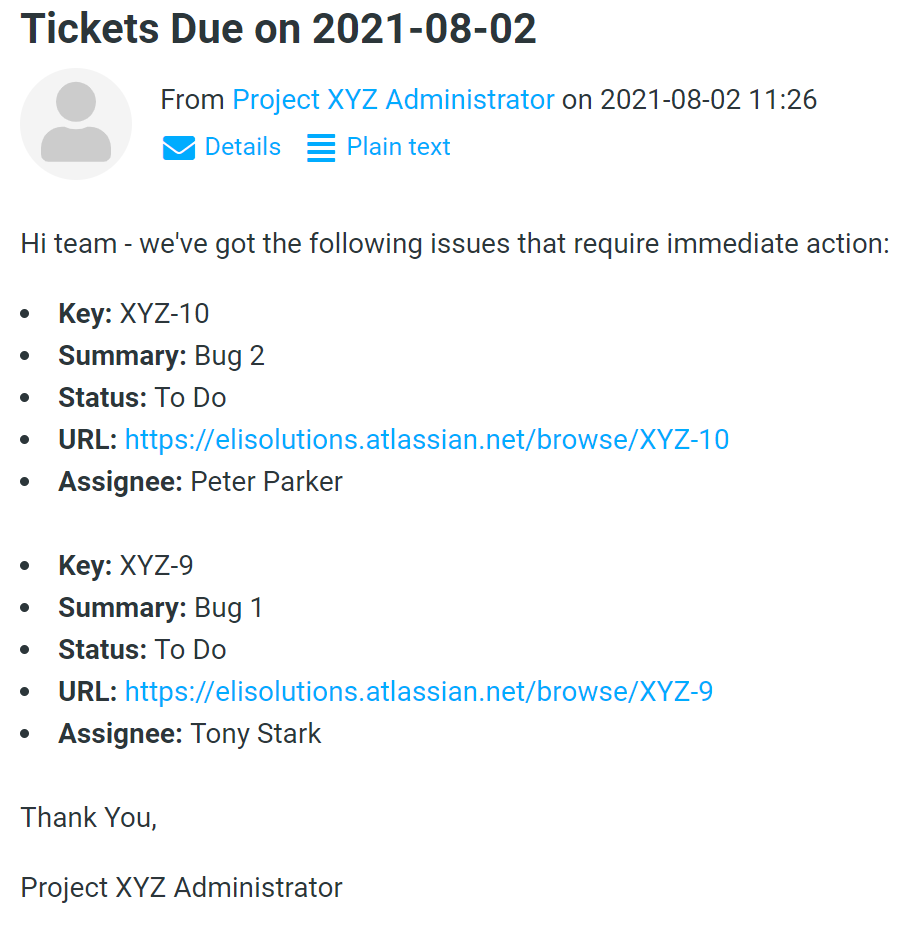Click the Assignee Peter Parker line
911x931 pixels.
(200, 482)
